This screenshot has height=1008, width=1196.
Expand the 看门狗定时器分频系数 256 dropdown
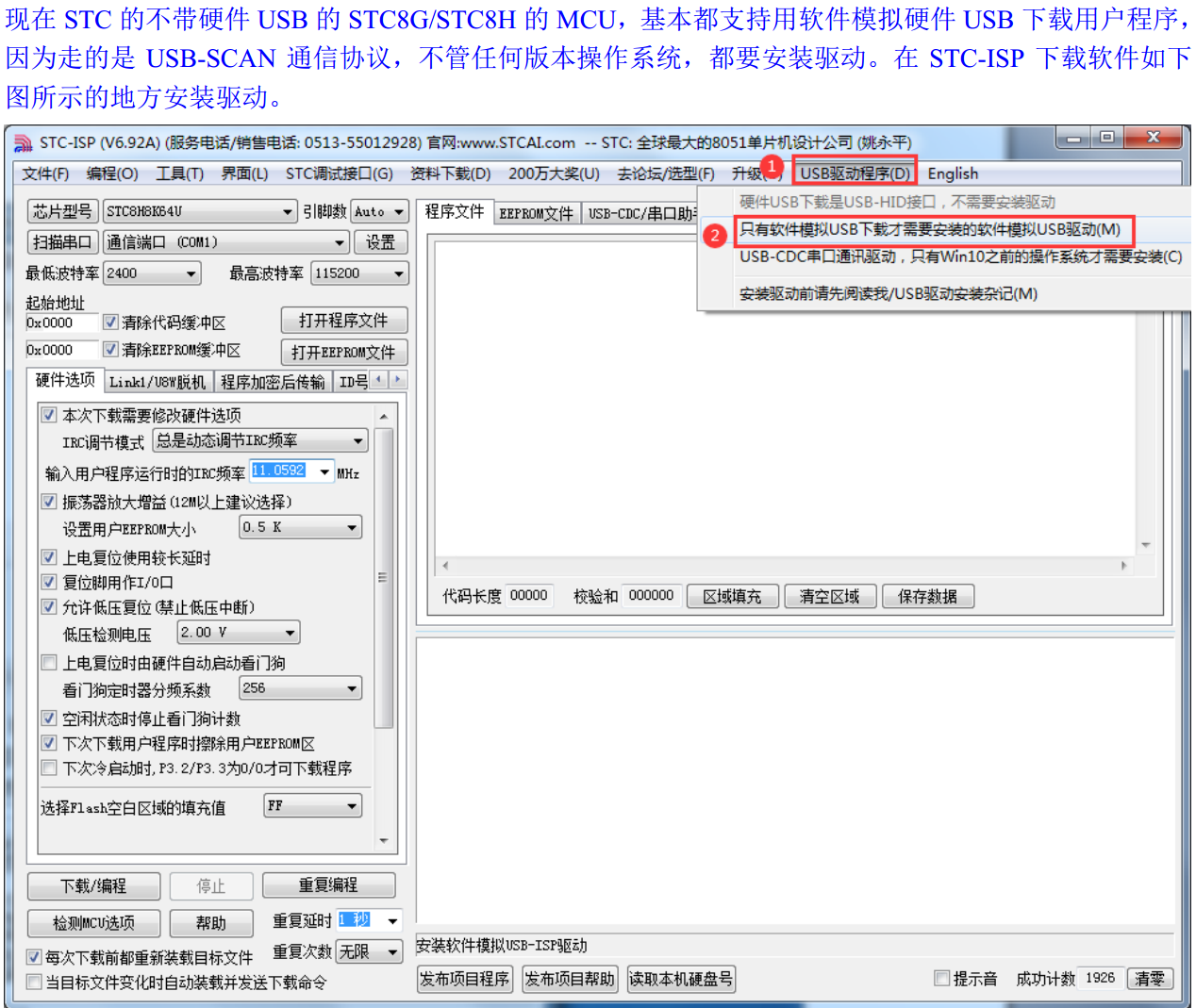coord(353,688)
